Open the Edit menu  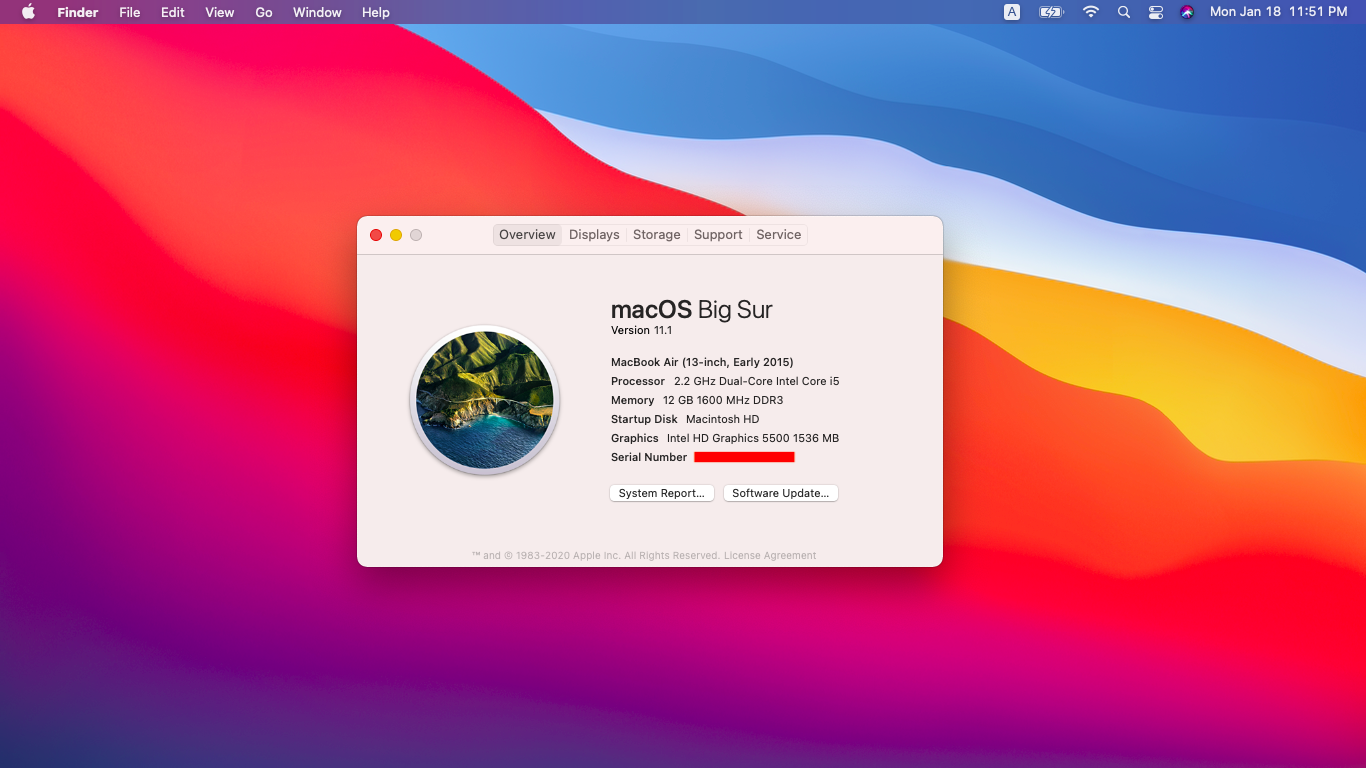173,12
